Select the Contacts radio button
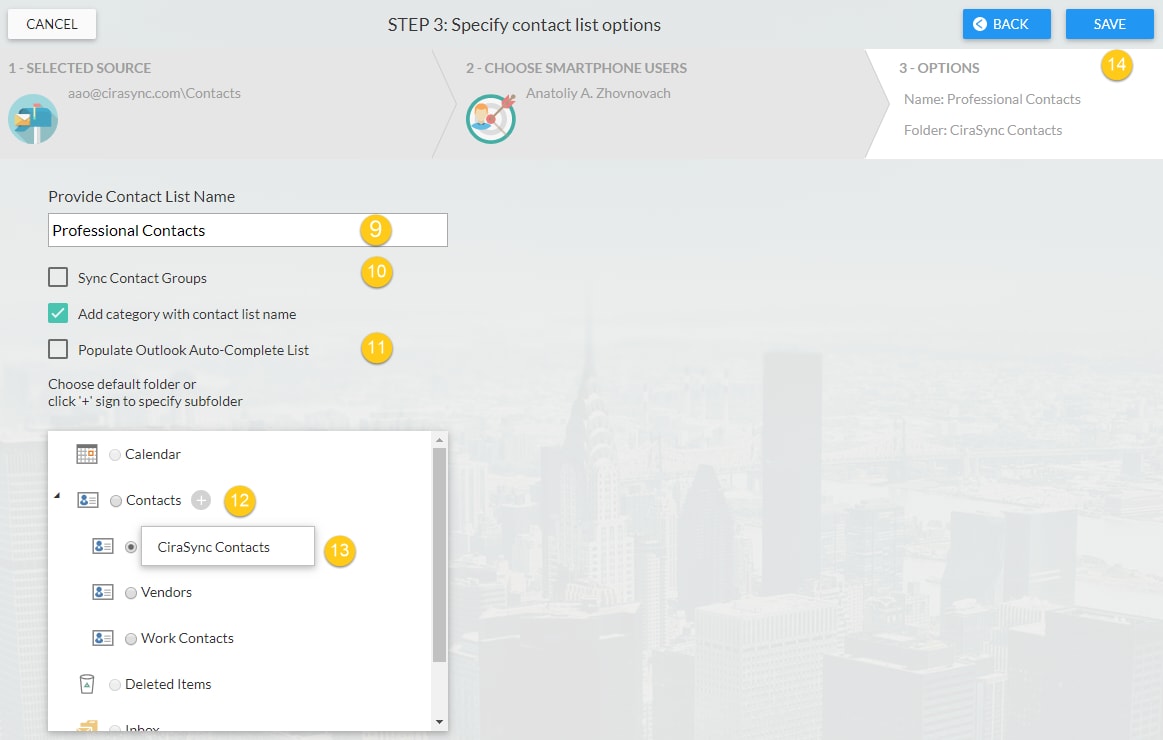Viewport: 1163px width, 740px height. [x=116, y=501]
